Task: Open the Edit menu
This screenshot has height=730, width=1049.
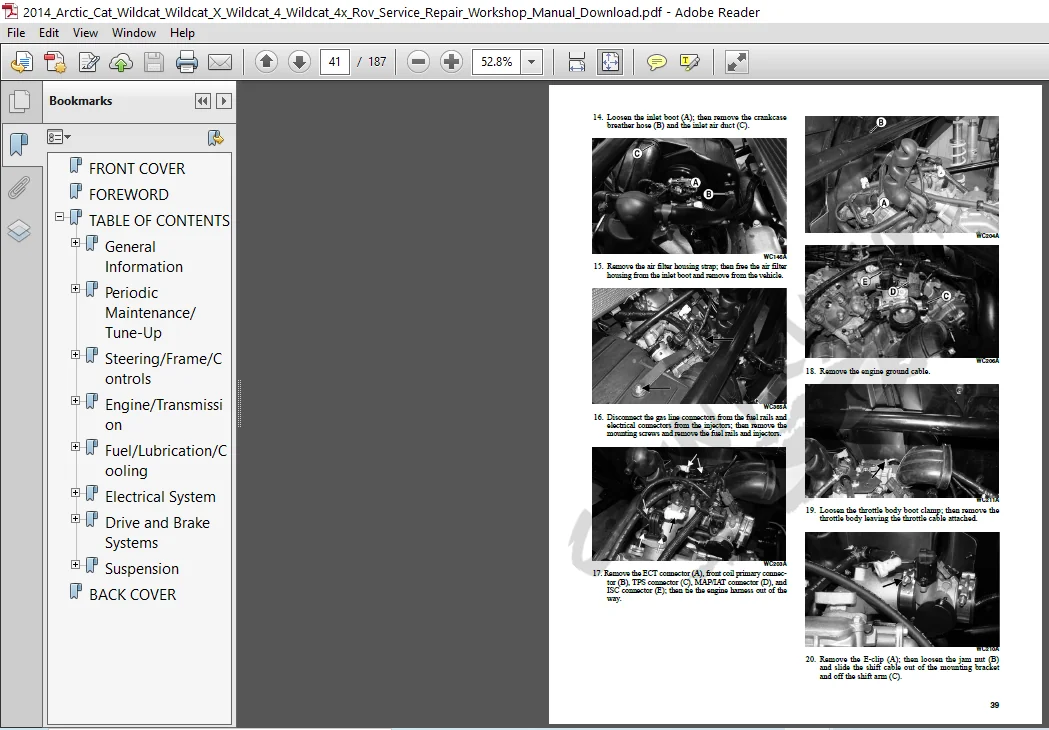Action: [x=49, y=33]
